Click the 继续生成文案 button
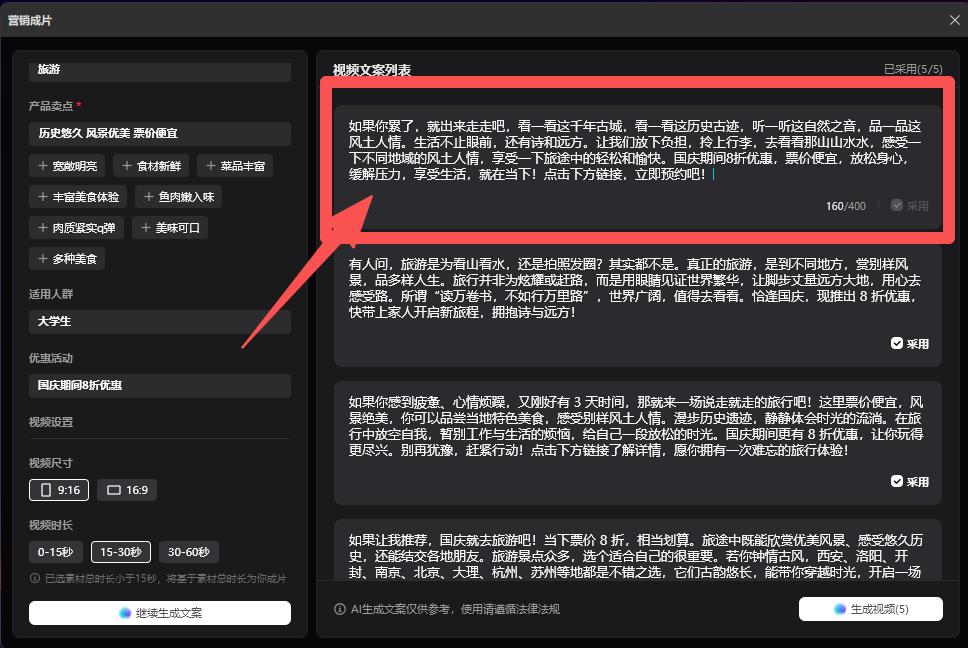The image size is (968, 648). (160, 613)
